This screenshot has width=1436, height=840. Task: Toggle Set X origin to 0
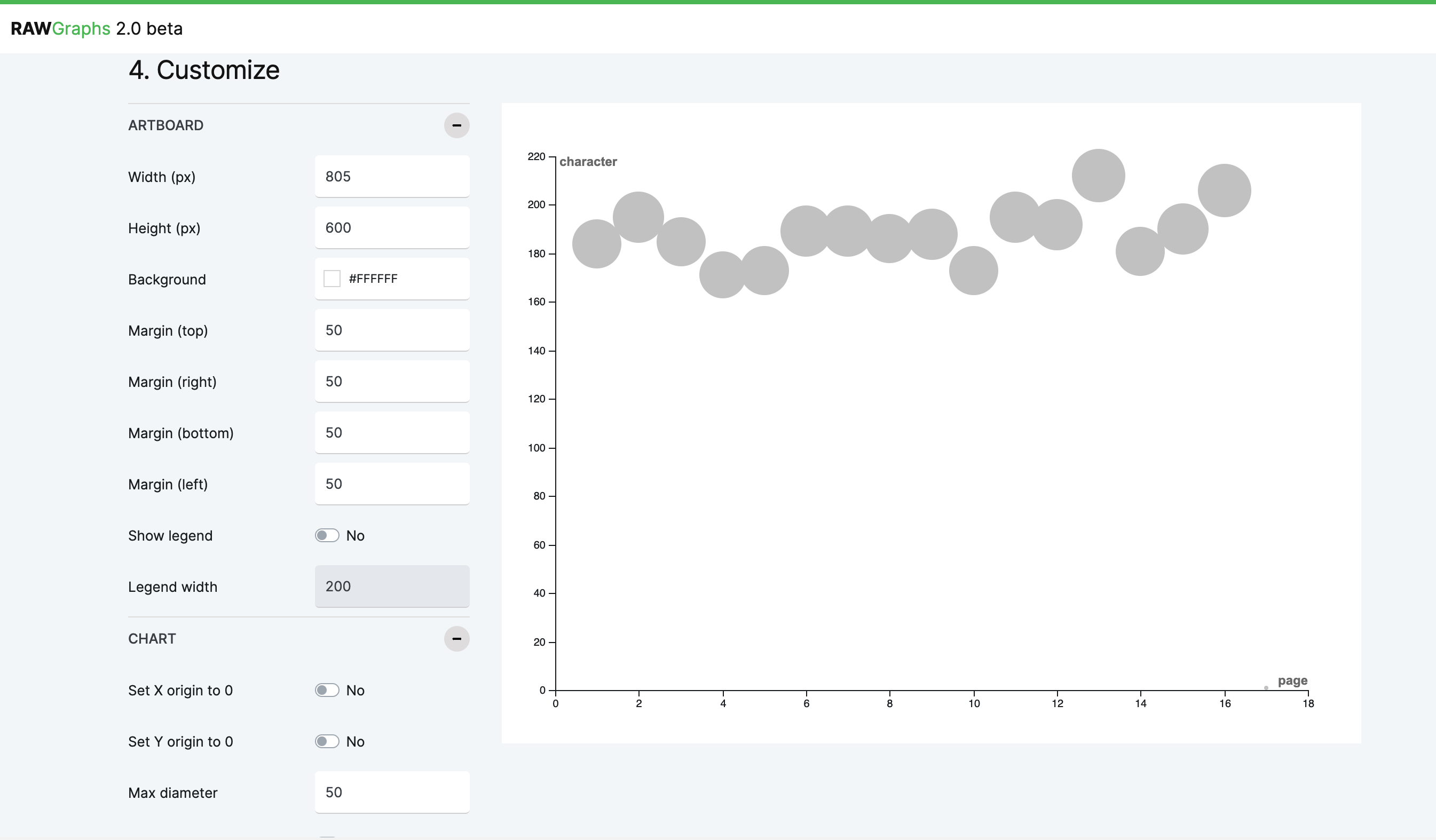click(326, 690)
